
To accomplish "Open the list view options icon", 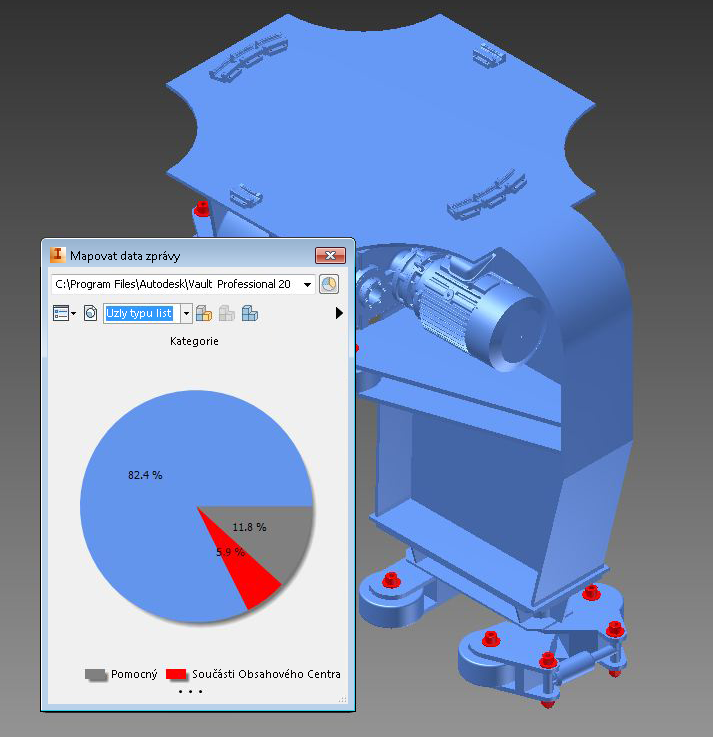I will click(x=61, y=313).
